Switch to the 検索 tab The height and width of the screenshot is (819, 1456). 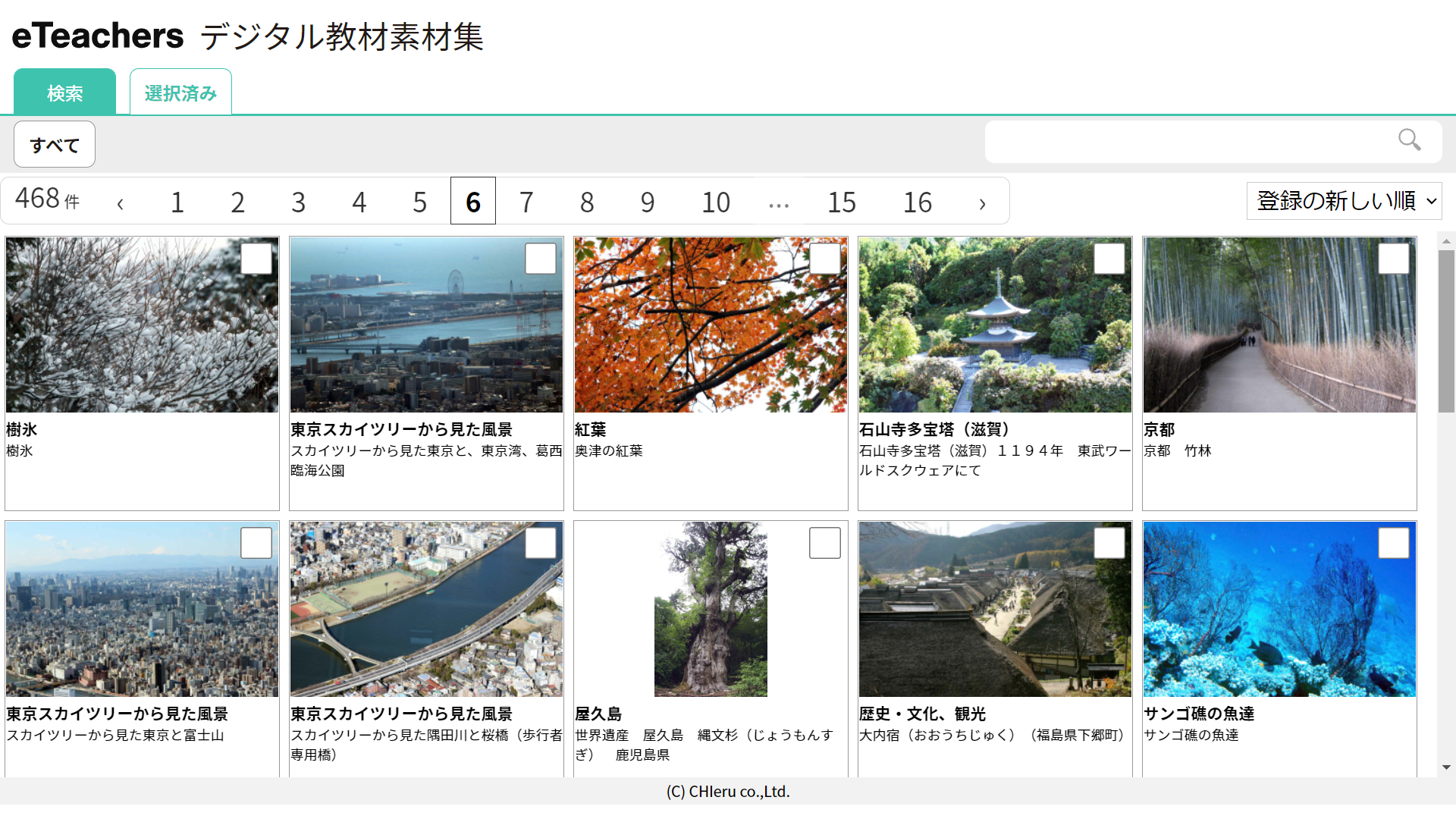click(x=64, y=93)
